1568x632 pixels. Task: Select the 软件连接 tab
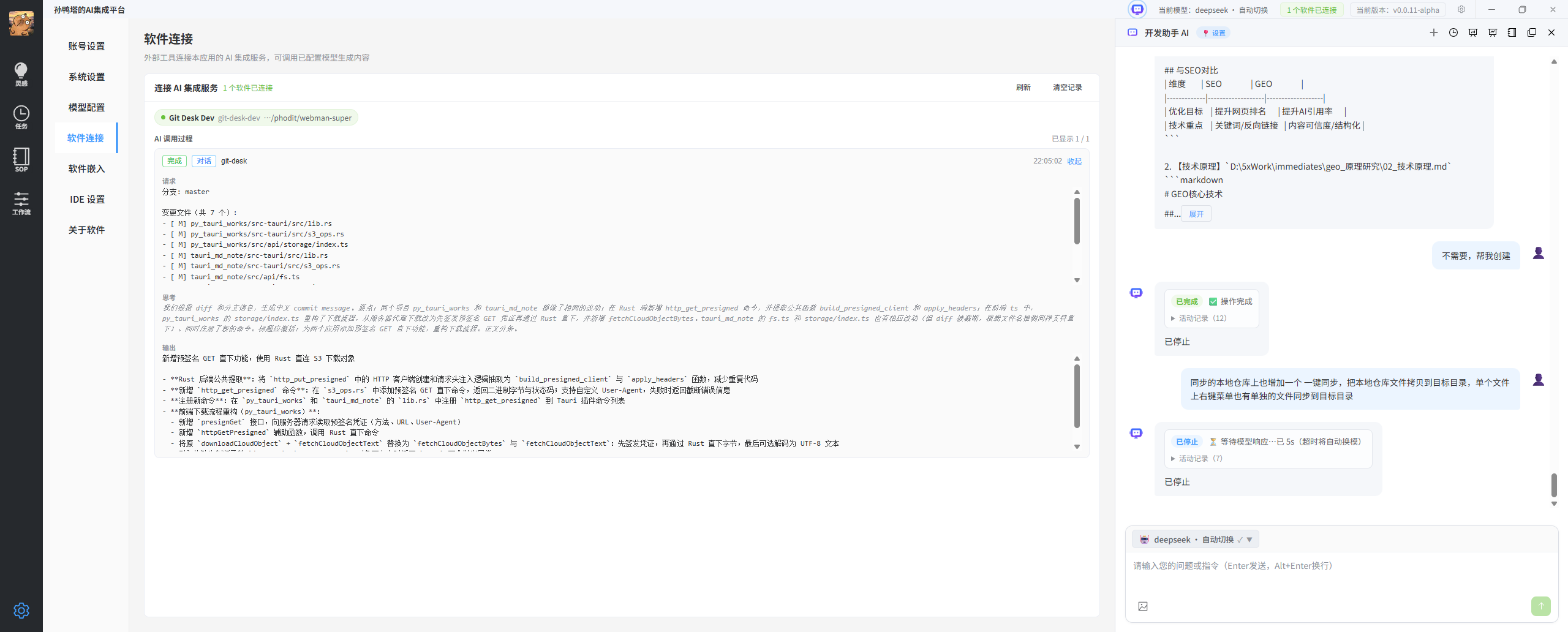coord(86,138)
